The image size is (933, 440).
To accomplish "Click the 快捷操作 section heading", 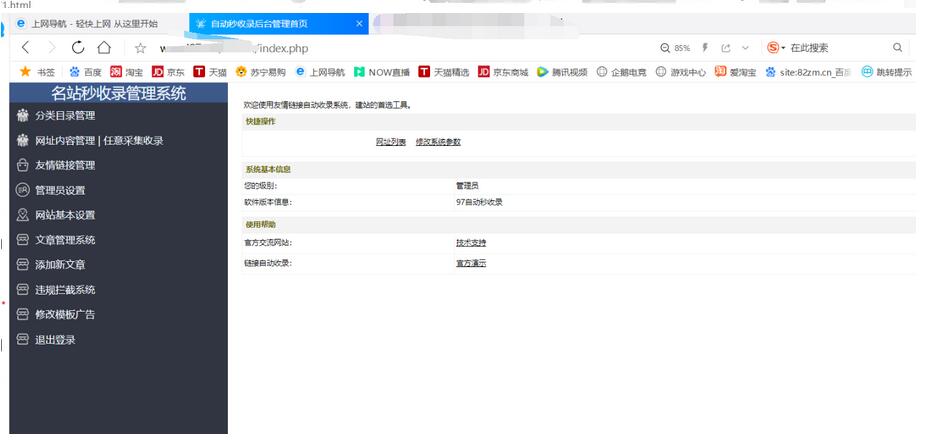I will tap(261, 121).
